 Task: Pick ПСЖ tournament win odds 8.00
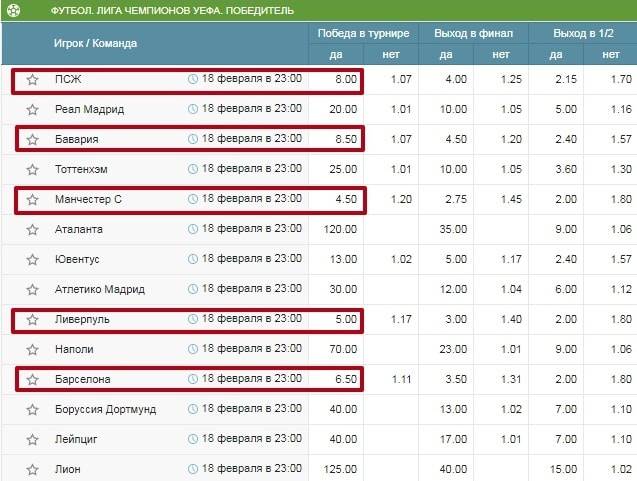coord(346,79)
